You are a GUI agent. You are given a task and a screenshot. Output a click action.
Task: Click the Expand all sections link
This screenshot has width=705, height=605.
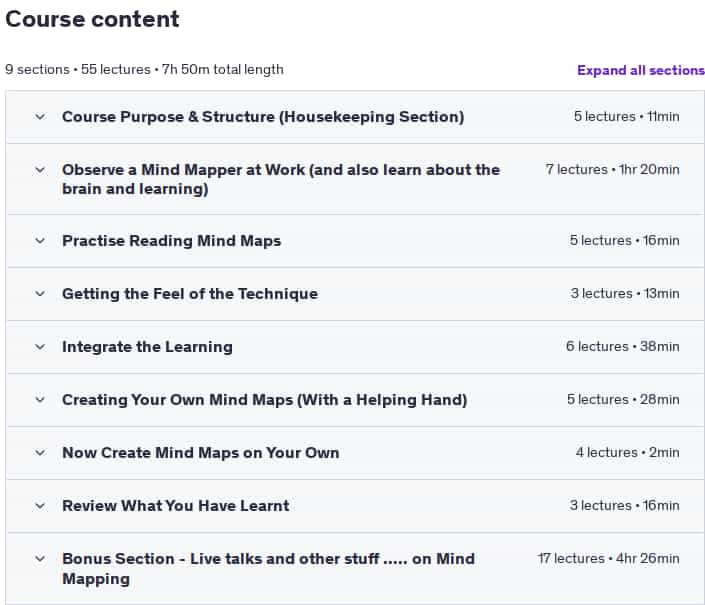click(641, 70)
